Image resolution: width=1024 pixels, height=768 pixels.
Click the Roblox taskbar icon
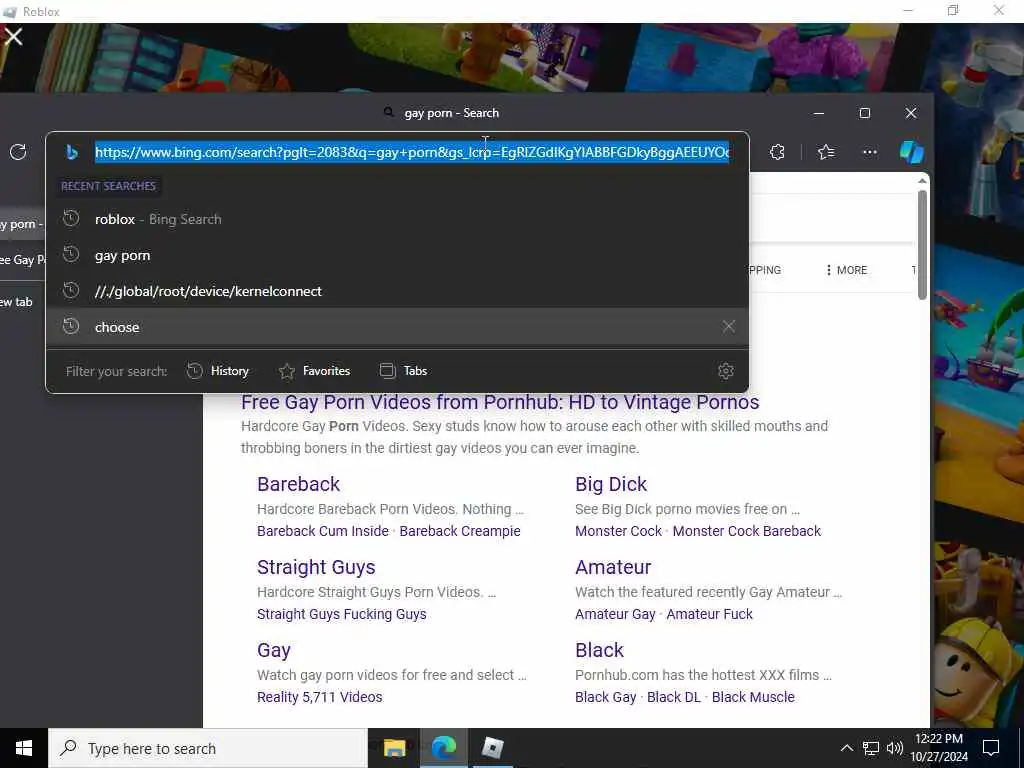pos(492,748)
